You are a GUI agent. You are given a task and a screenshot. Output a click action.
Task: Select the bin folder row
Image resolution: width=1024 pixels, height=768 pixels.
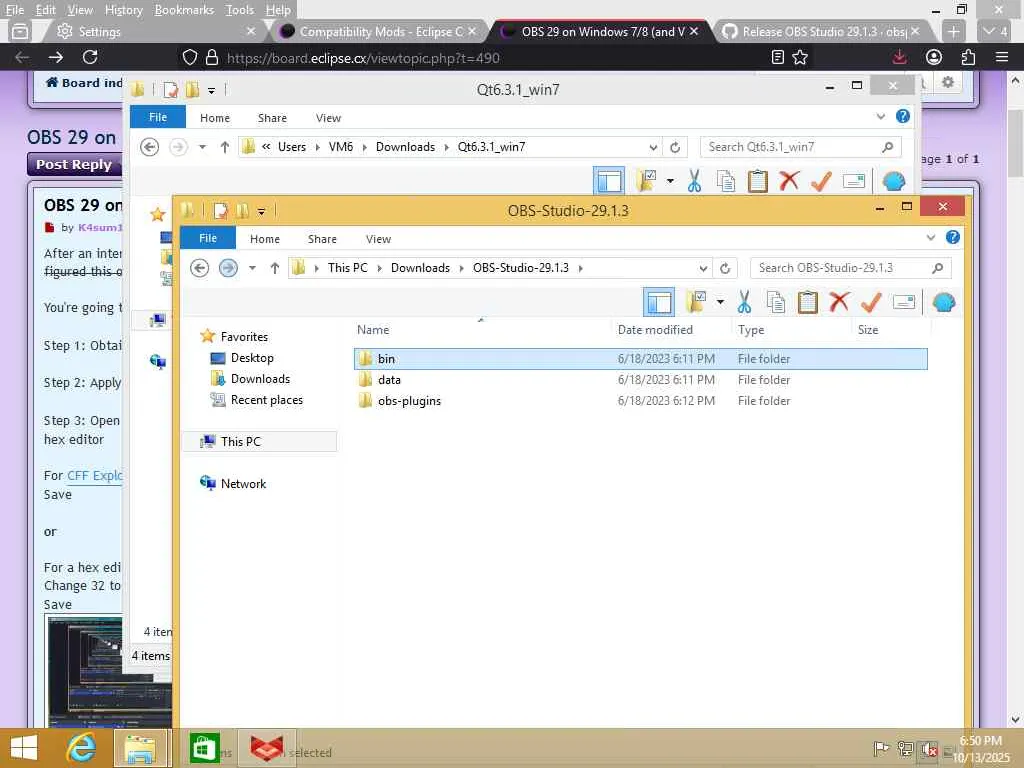point(641,359)
